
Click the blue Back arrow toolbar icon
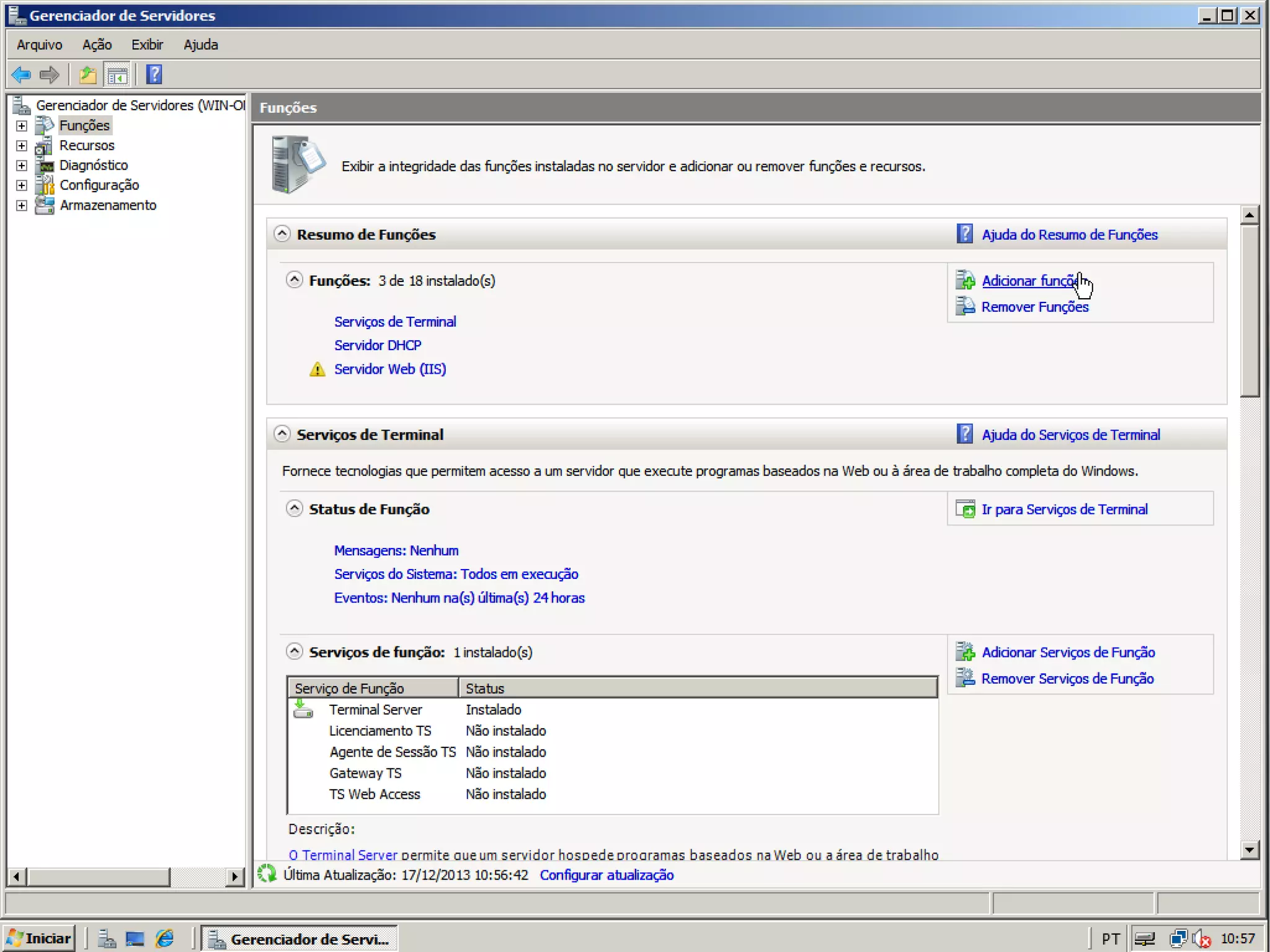pos(21,75)
